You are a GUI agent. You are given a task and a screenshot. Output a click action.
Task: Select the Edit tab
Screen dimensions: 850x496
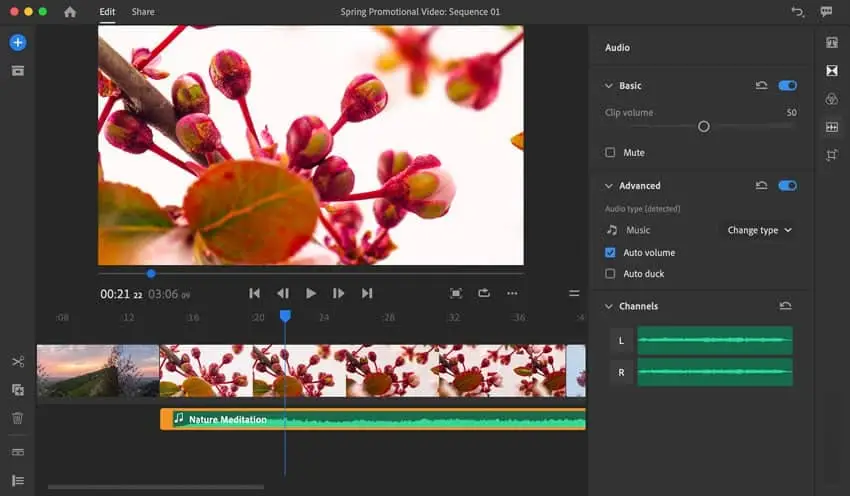pos(107,11)
